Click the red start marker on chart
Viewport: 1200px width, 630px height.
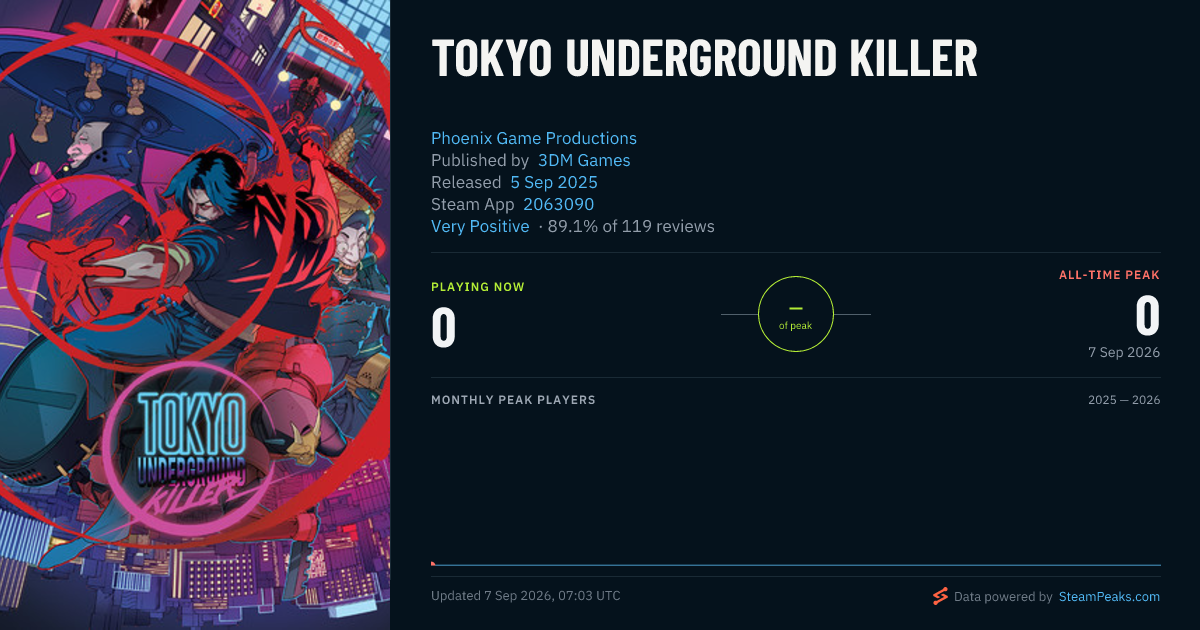[x=433, y=564]
